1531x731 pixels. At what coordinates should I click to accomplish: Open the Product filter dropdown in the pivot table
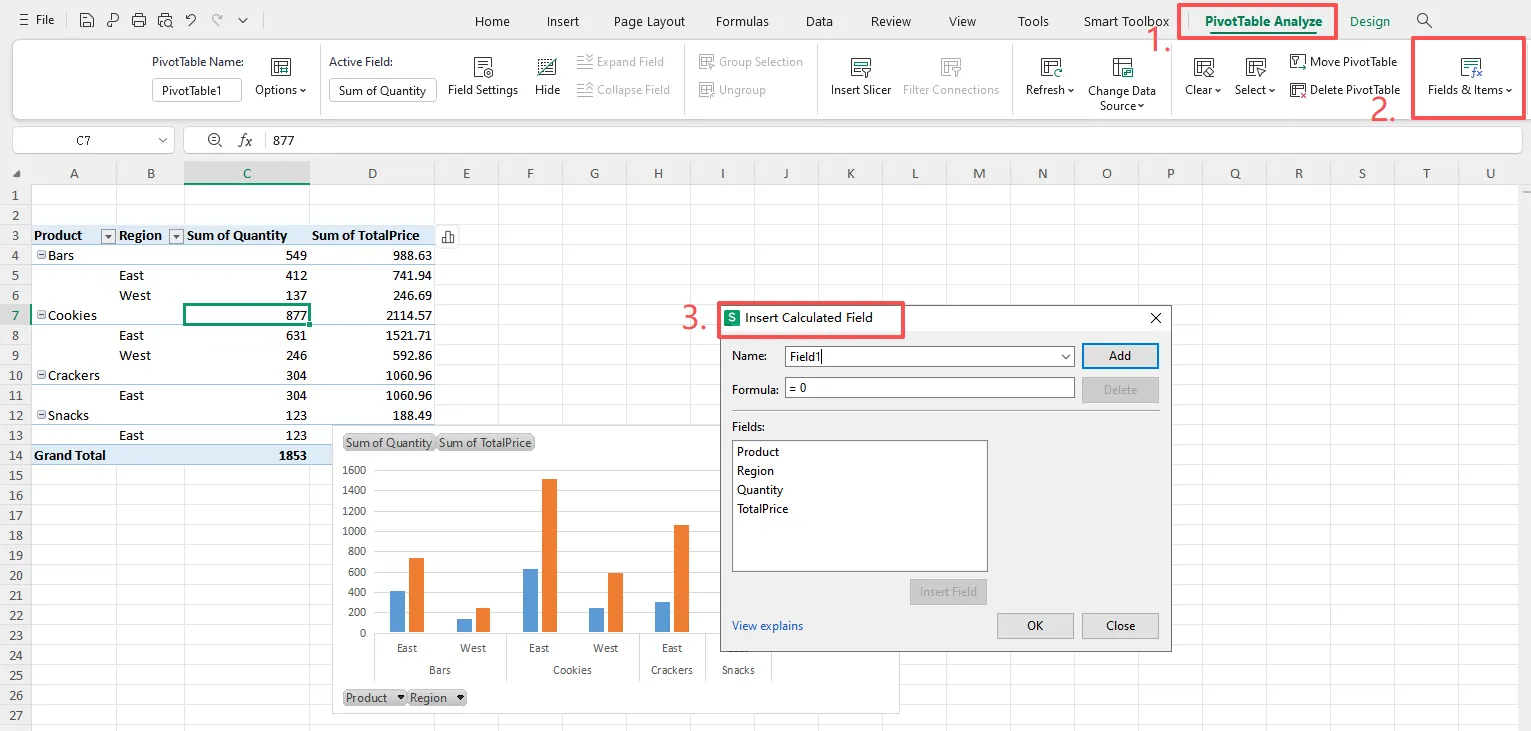tap(107, 235)
